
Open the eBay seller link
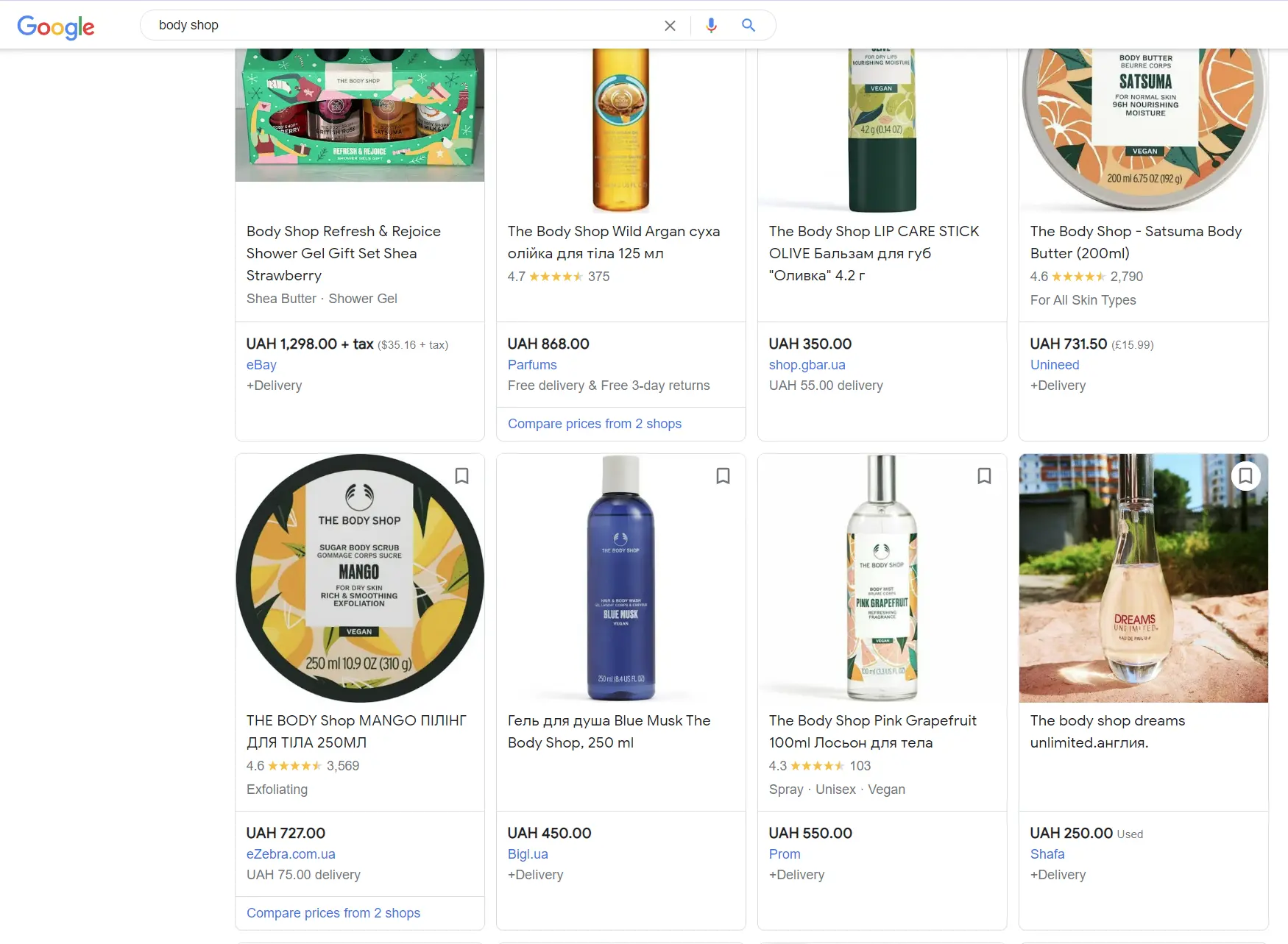261,365
